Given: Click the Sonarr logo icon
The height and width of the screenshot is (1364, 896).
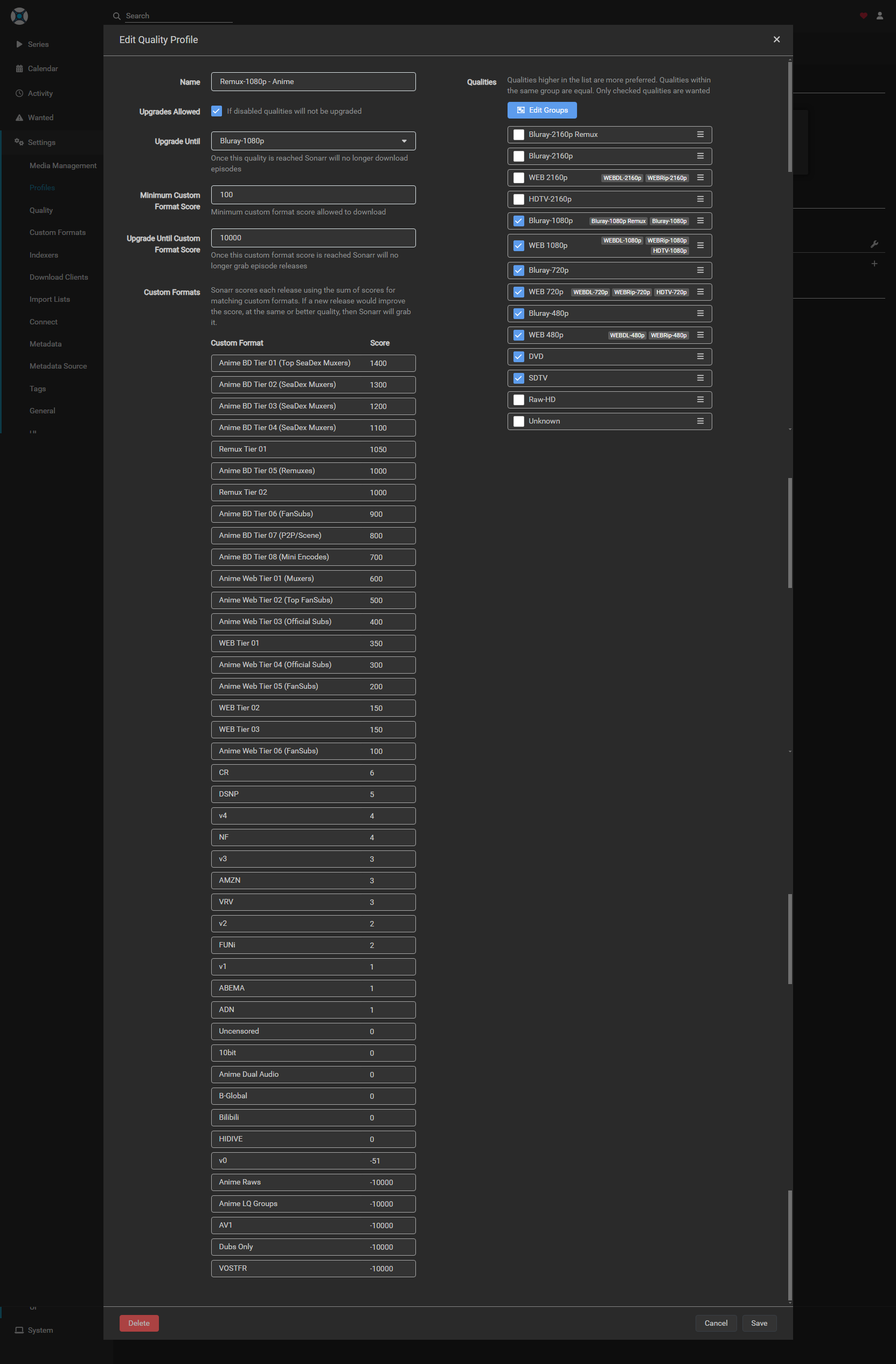Looking at the screenshot, I should 19,16.
